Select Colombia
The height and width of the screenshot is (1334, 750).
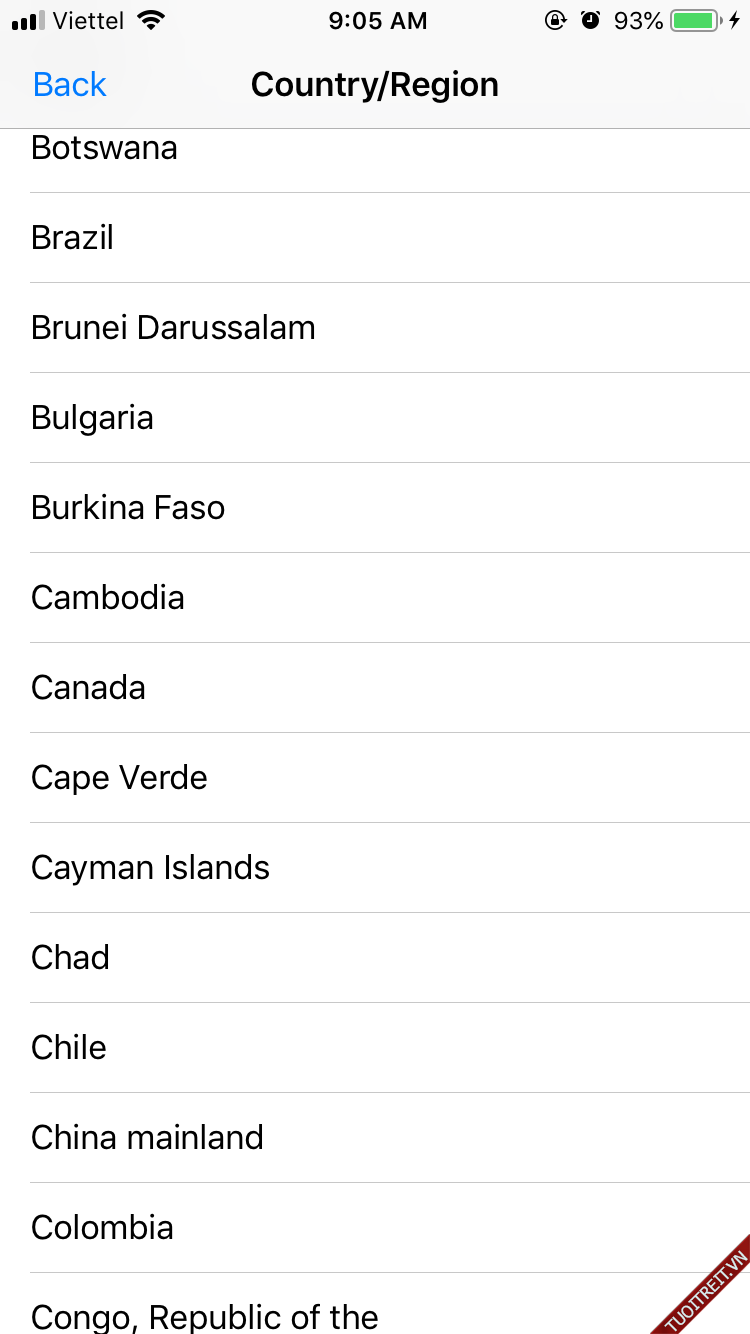102,1228
